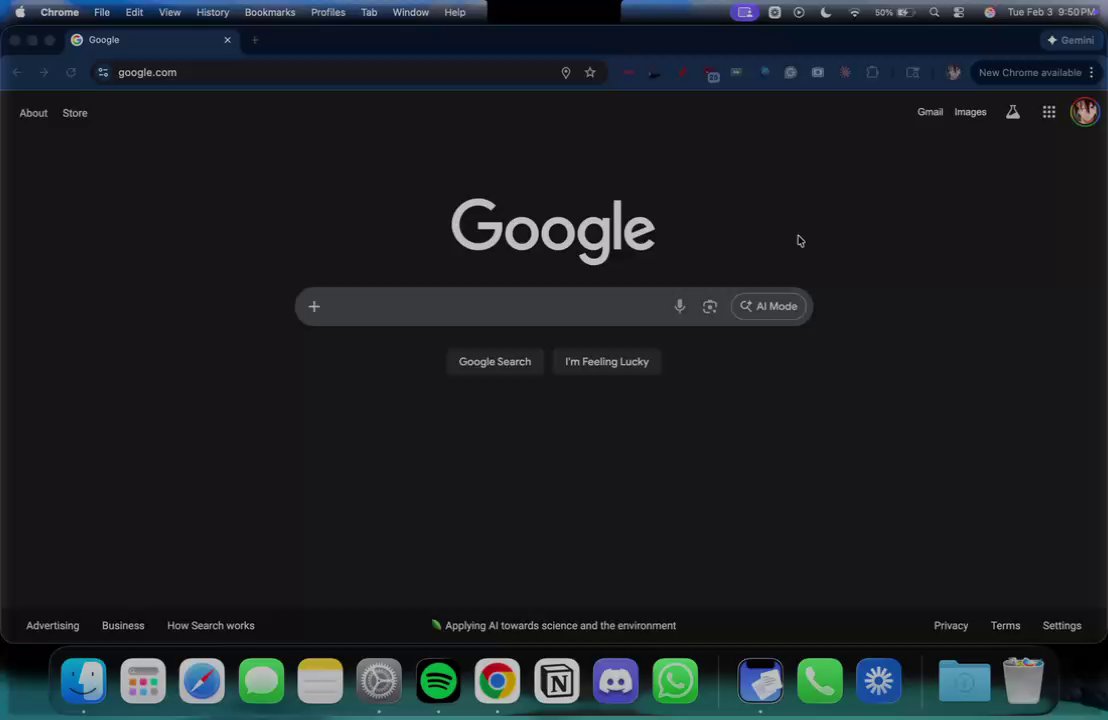Open Images link
Screen dimensions: 1108x720
coord(970,112)
